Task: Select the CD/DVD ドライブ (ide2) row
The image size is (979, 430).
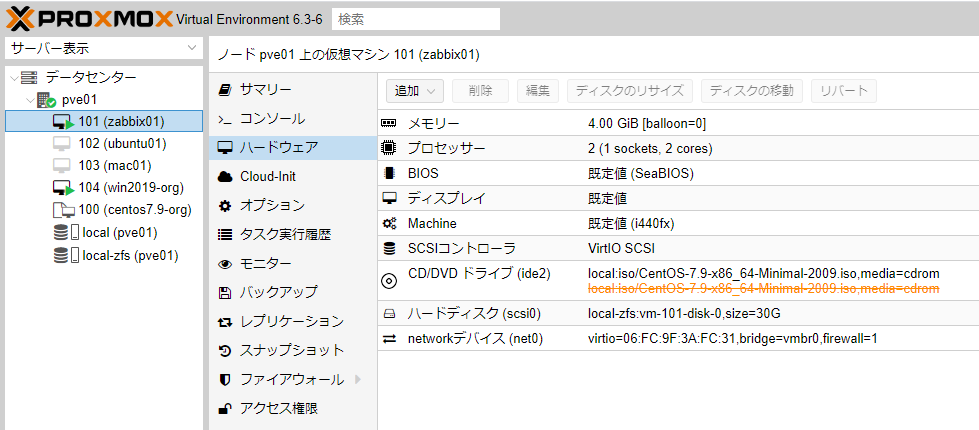Action: click(x=678, y=281)
